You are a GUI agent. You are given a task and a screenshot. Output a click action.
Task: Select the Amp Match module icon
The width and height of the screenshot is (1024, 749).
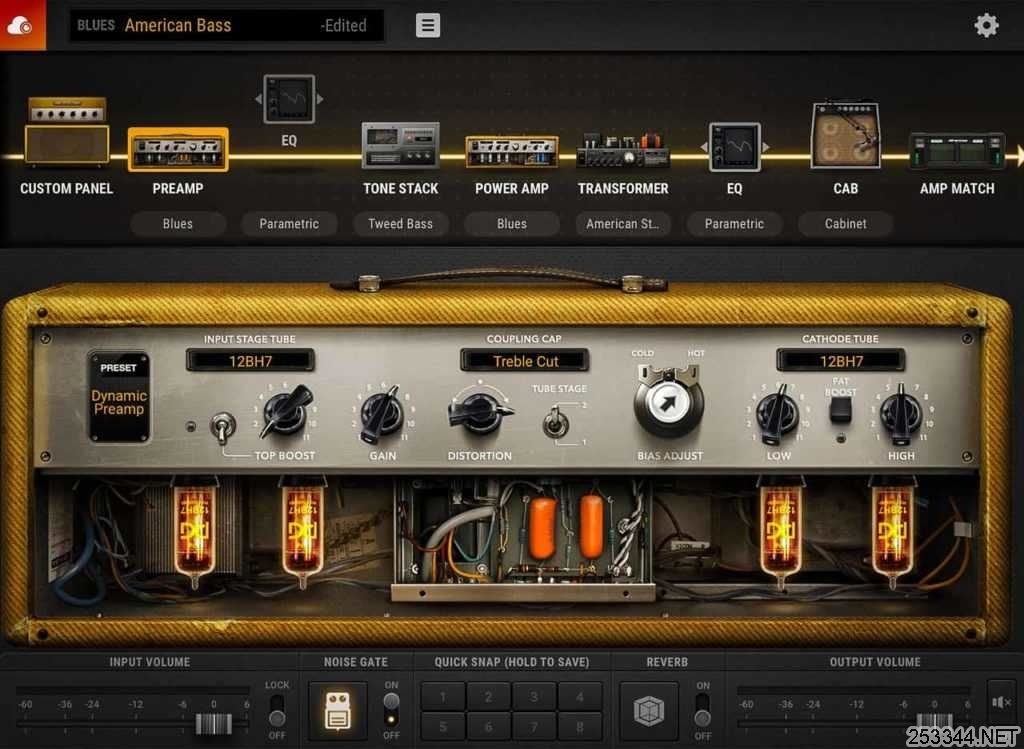(957, 151)
